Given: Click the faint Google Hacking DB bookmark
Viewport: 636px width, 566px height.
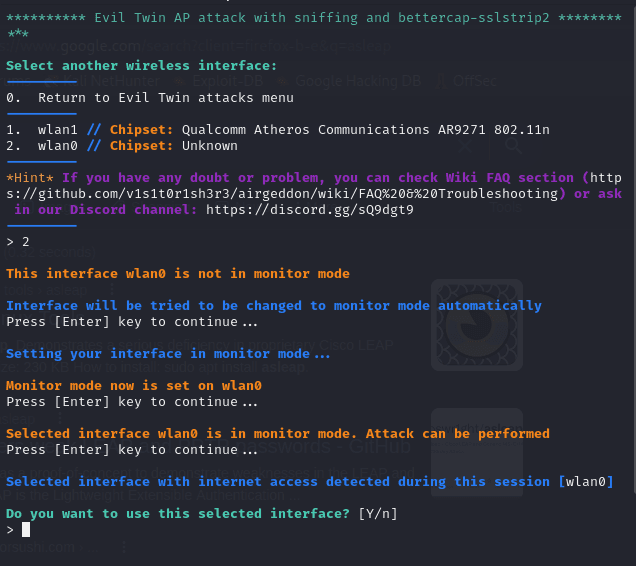Looking at the screenshot, I should pyautogui.click(x=351, y=81).
